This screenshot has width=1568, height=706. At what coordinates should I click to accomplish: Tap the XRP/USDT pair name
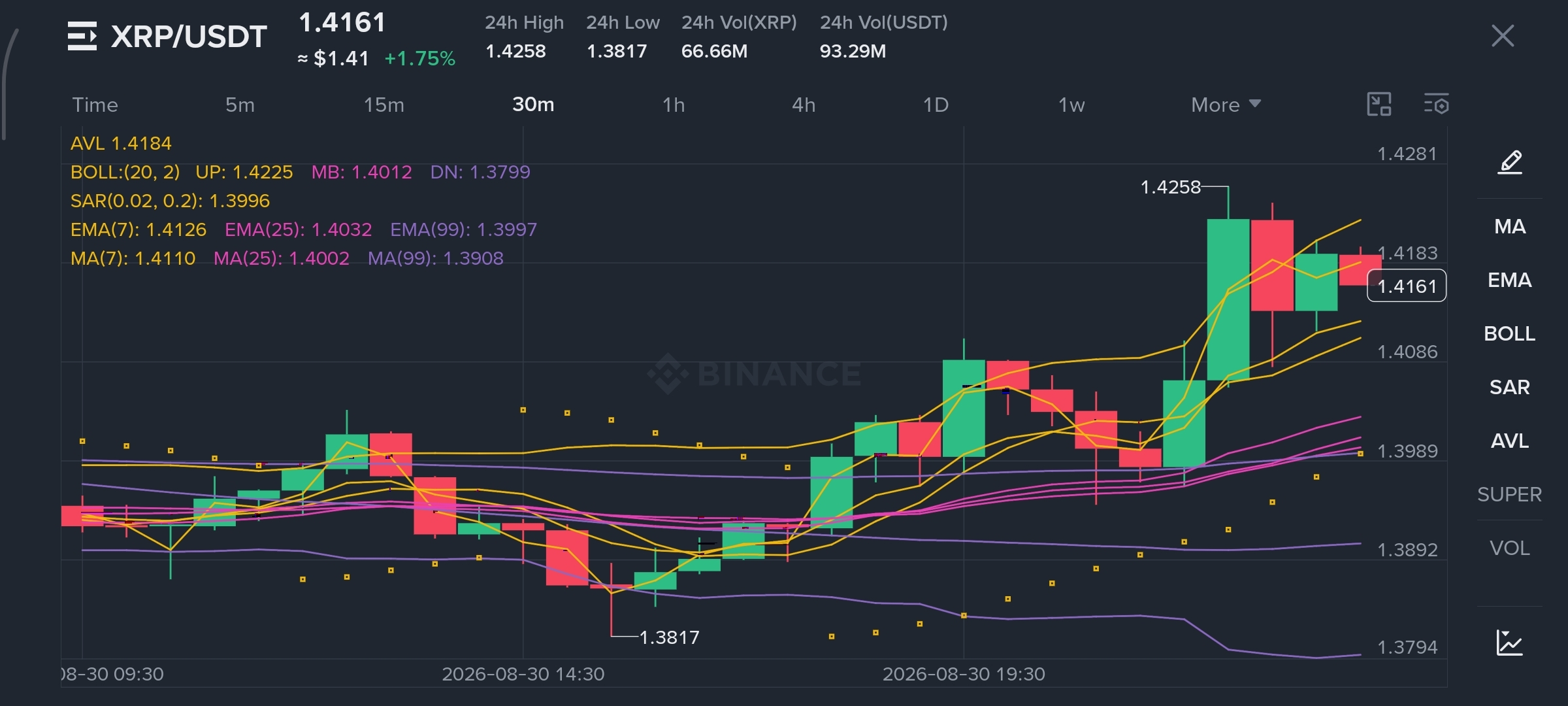click(x=189, y=37)
